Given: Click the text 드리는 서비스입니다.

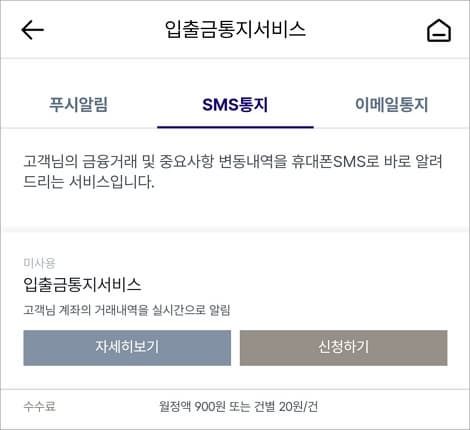Looking at the screenshot, I should pos(89,182).
